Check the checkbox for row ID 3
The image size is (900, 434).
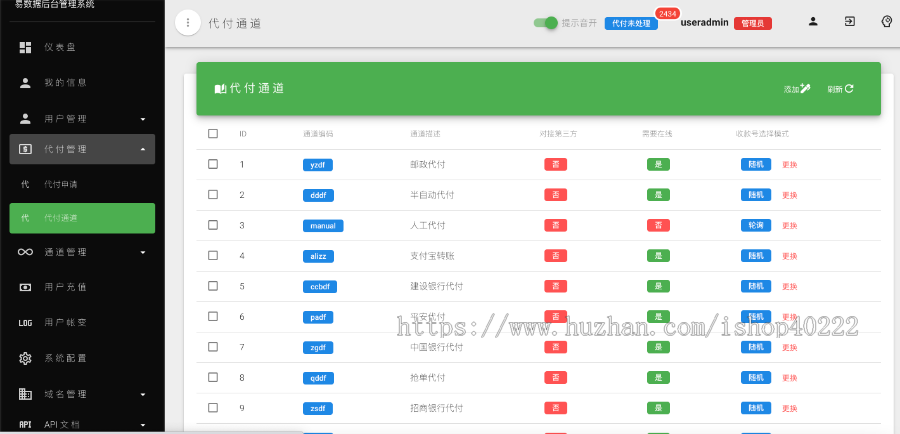[x=213, y=225]
